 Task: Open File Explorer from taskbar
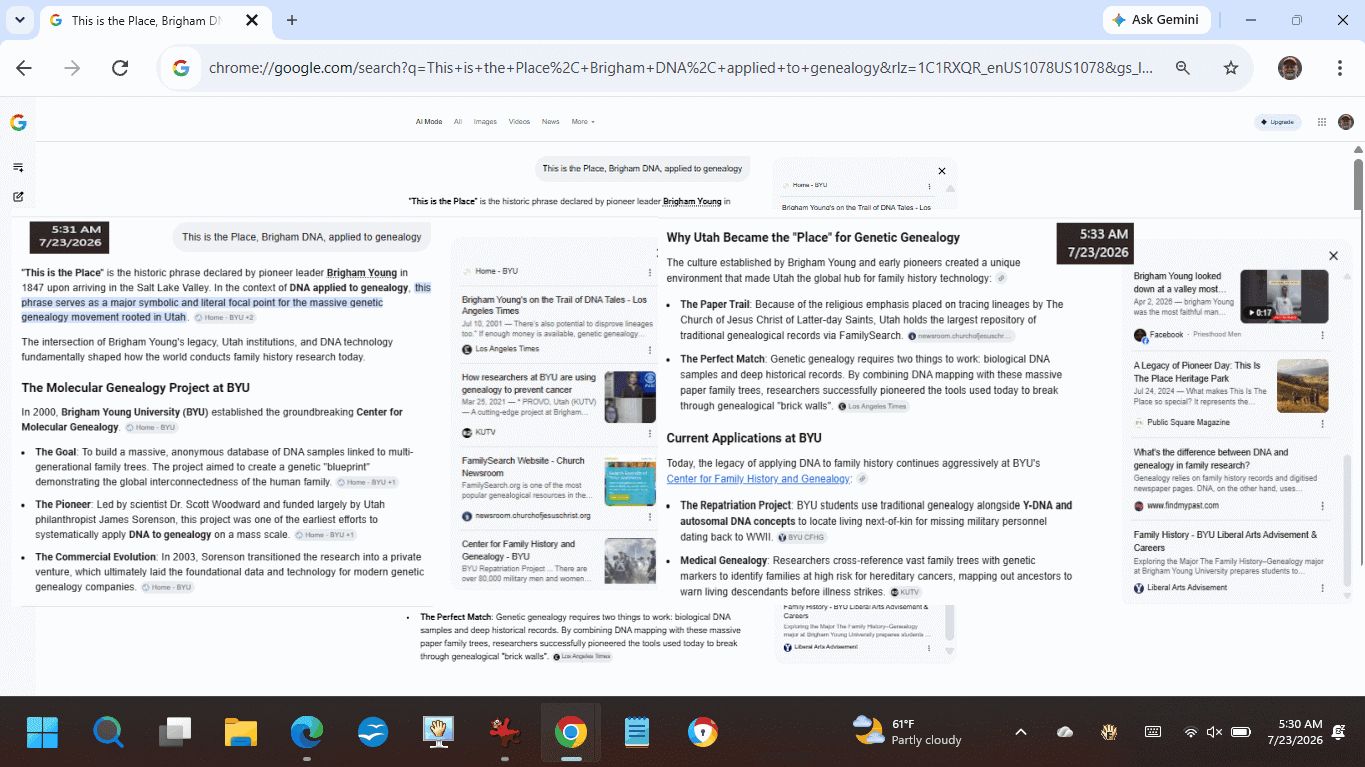click(241, 733)
